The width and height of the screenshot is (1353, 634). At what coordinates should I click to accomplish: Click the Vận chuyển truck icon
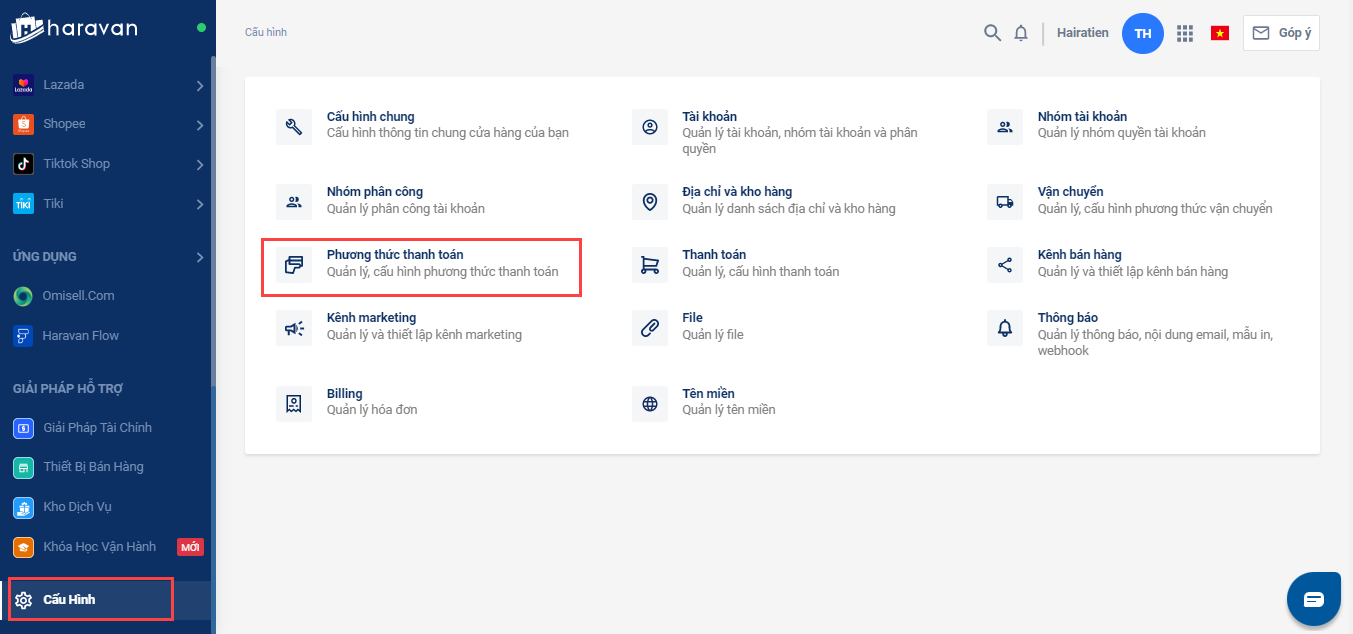point(1005,201)
